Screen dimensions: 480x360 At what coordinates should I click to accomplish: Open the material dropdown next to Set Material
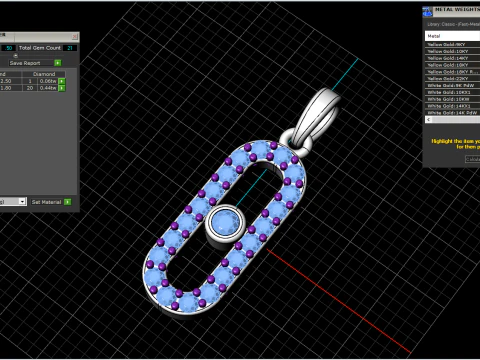(22, 201)
